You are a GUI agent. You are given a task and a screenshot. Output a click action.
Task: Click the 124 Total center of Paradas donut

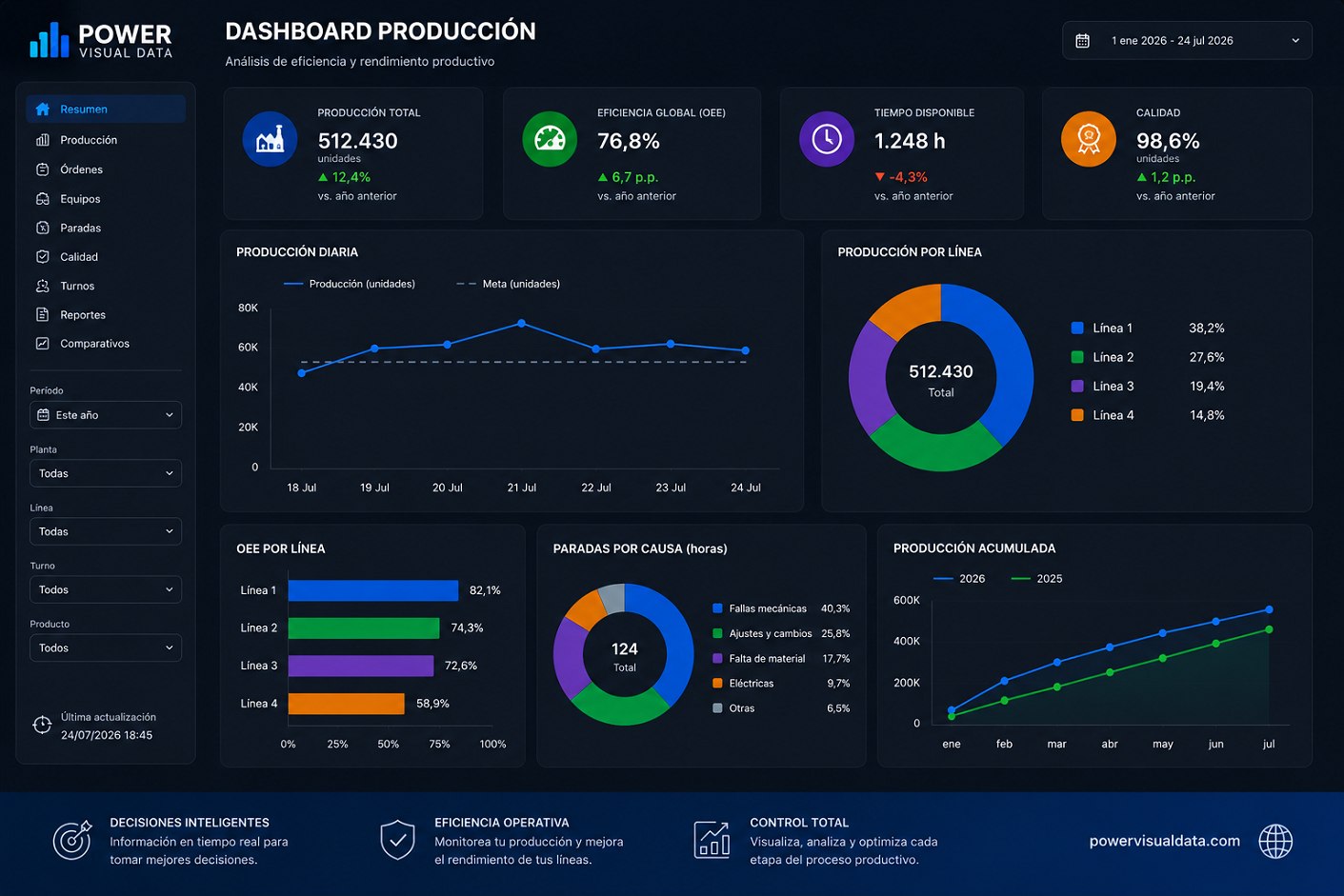point(625,656)
